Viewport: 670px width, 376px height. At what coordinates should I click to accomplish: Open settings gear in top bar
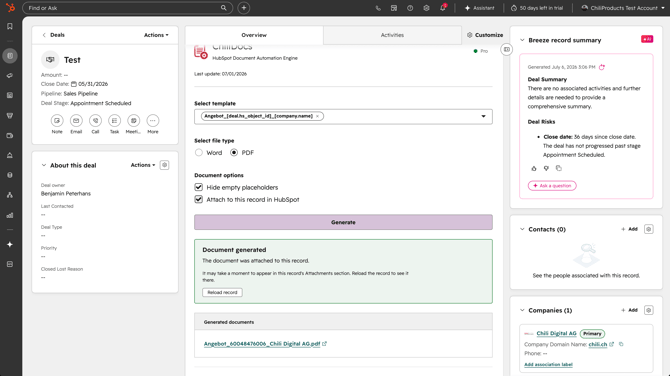click(x=426, y=8)
